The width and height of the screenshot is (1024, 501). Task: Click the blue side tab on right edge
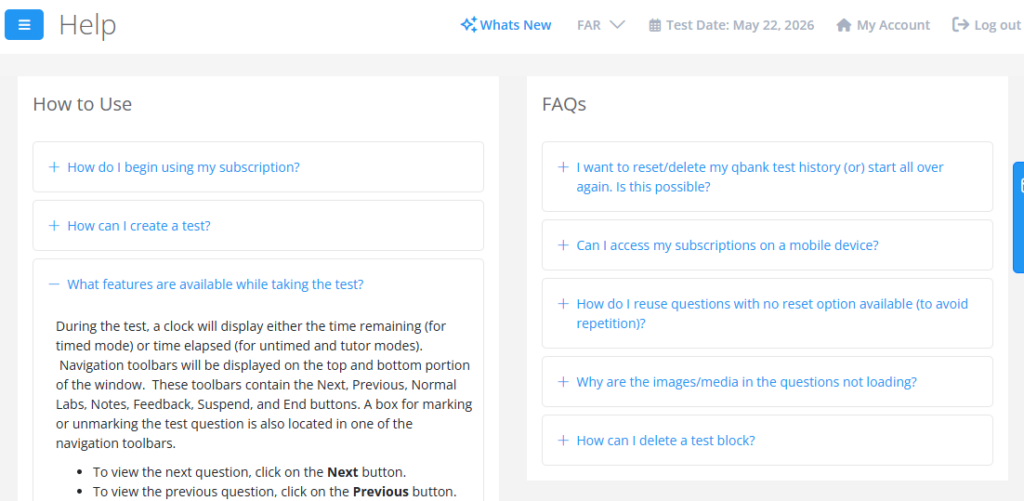1018,217
